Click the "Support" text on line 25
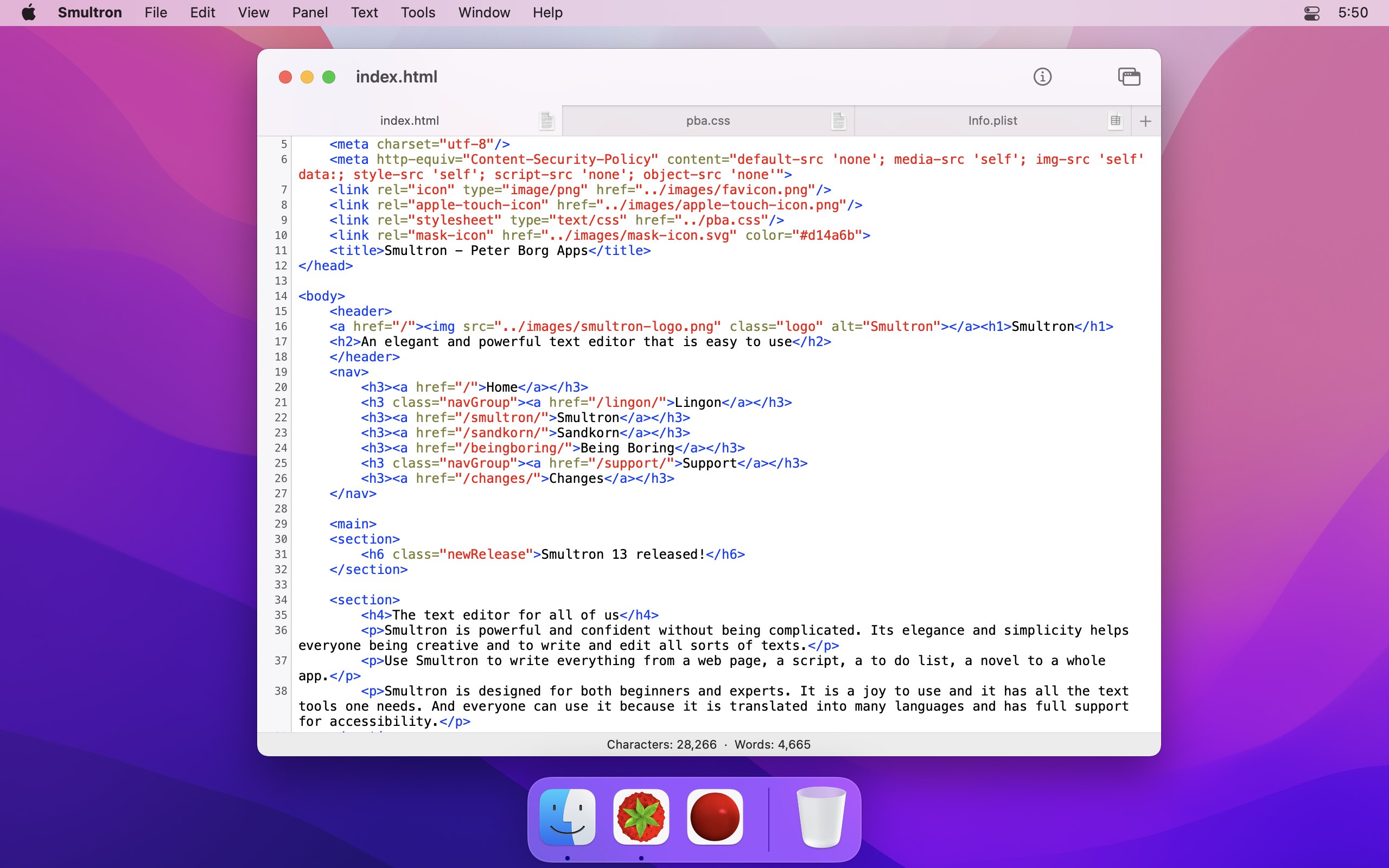1389x868 pixels. coord(710,463)
